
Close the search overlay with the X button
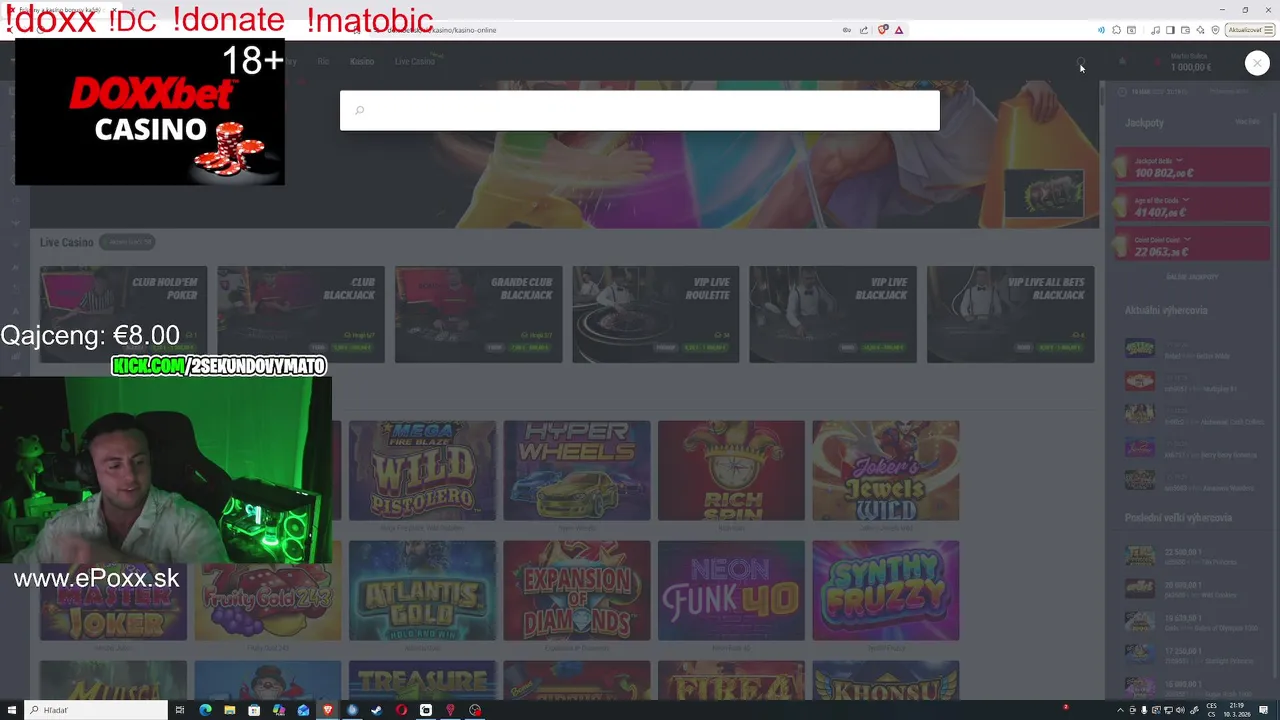click(x=1257, y=63)
